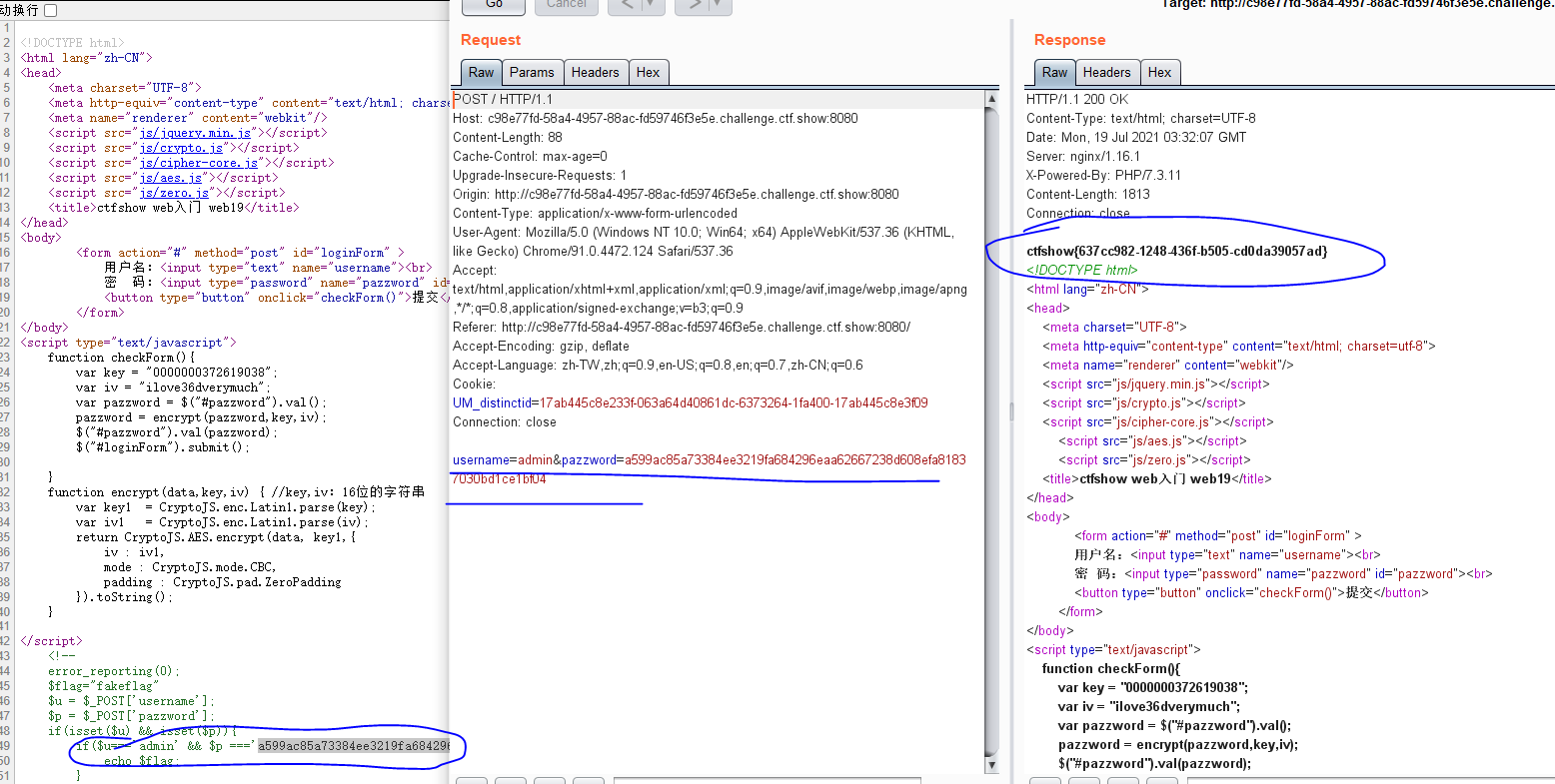Viewport: 1555px width, 784px height.
Task: Click 'var iv = "ilove36dverymuch"' in source view
Action: point(173,388)
